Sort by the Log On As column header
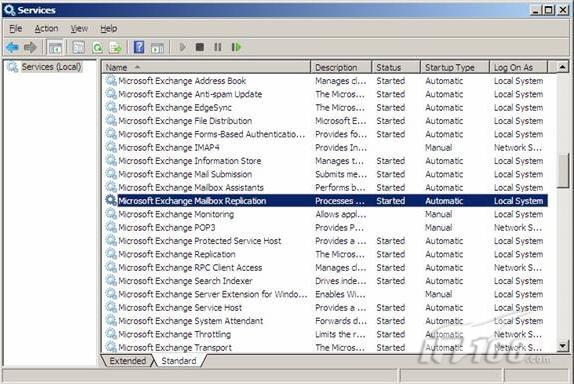The width and height of the screenshot is (574, 384). pos(519,67)
